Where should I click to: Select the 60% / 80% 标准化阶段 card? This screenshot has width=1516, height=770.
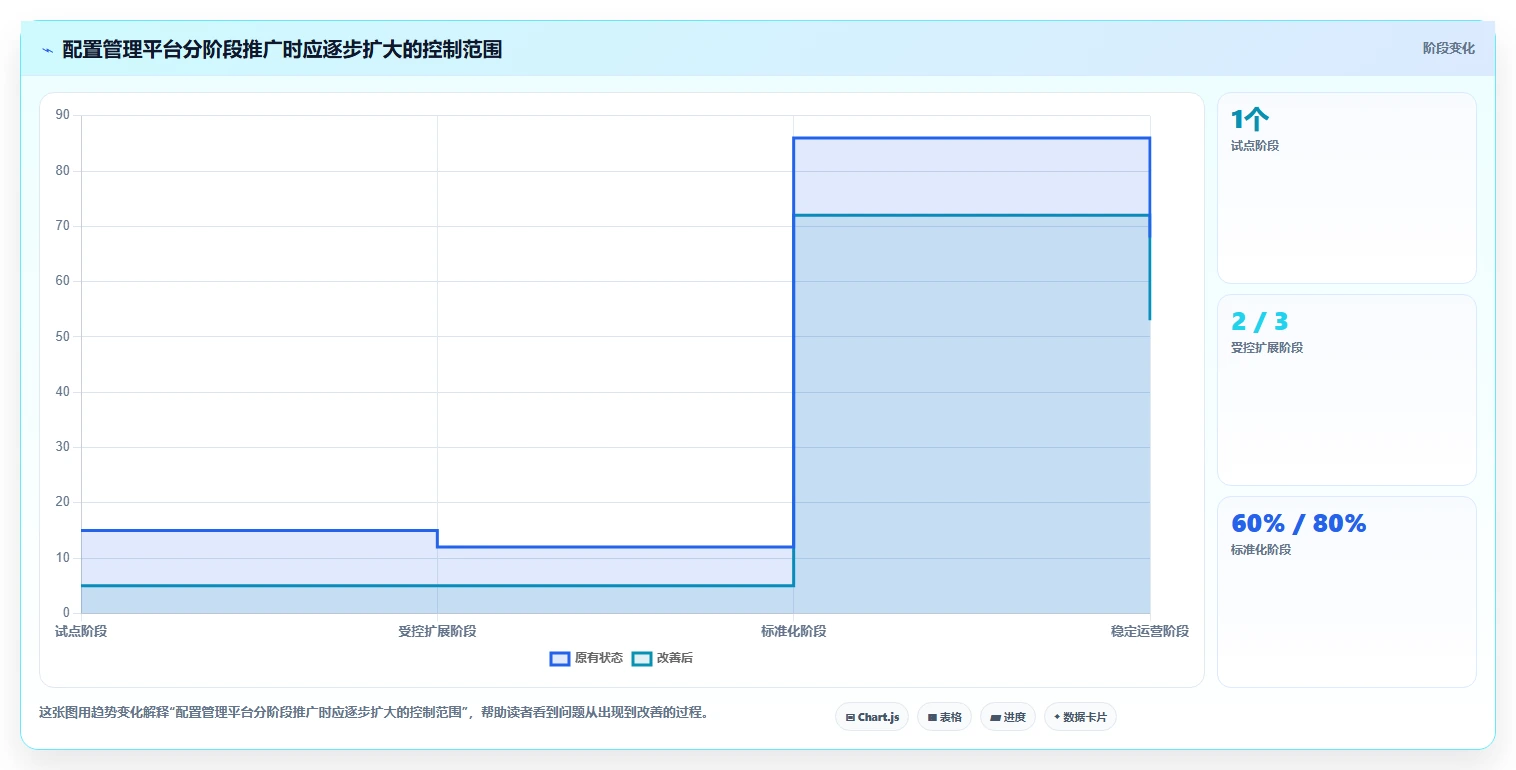1346,592
